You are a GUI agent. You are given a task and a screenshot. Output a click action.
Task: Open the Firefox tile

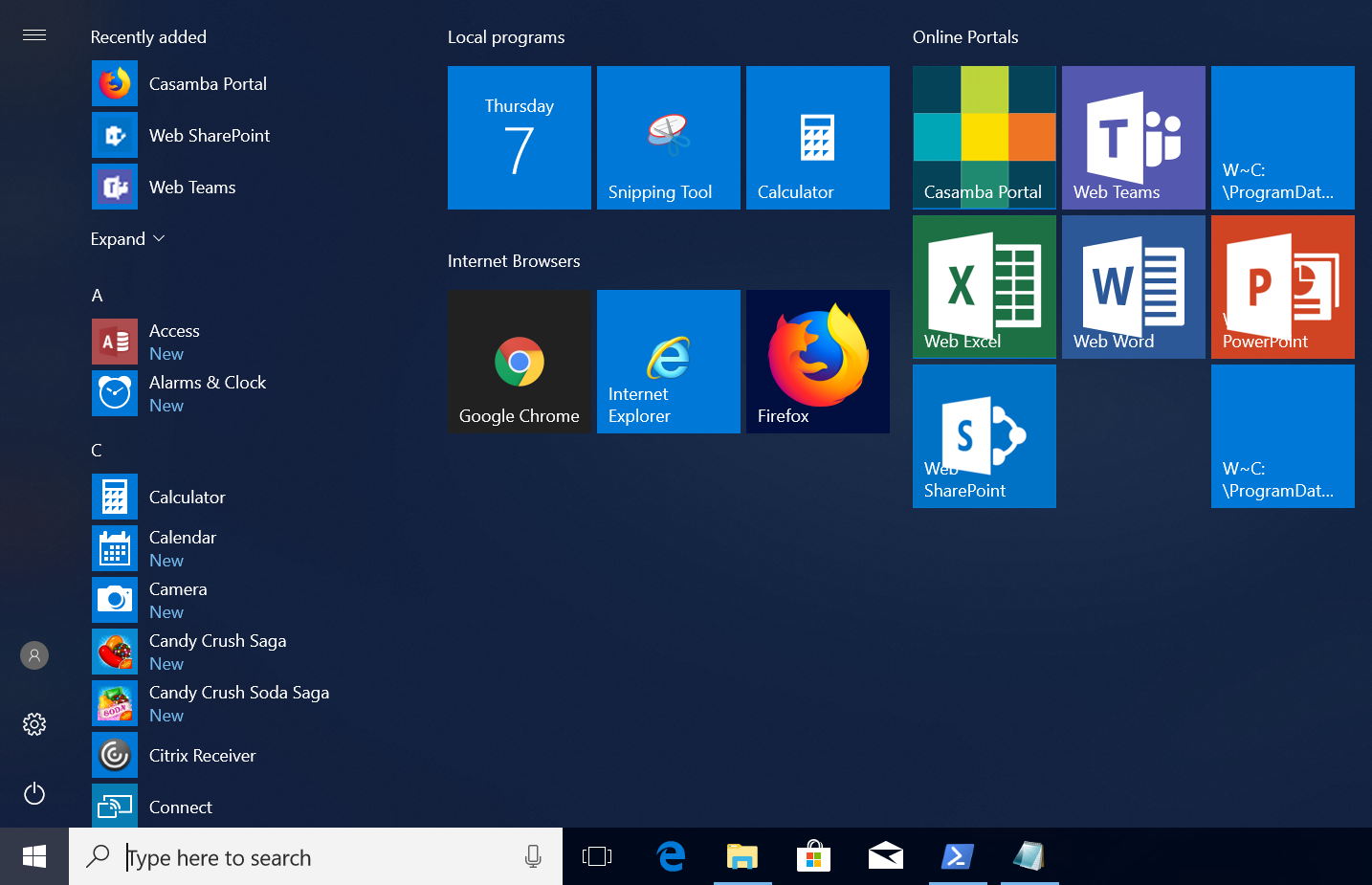pos(818,362)
